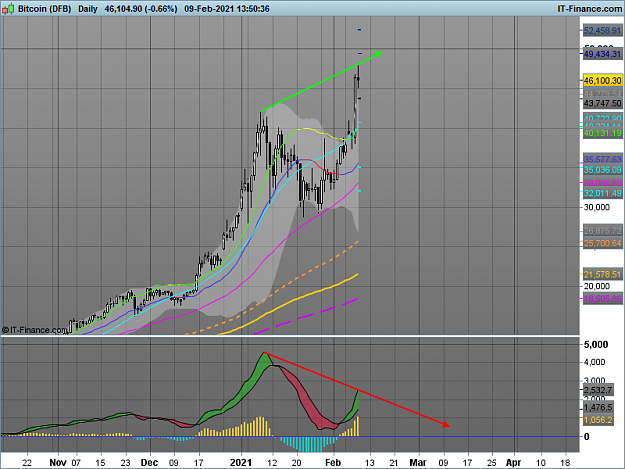Select the green 40,131.19 price label
Screen dimensions: 625x469
(602, 133)
